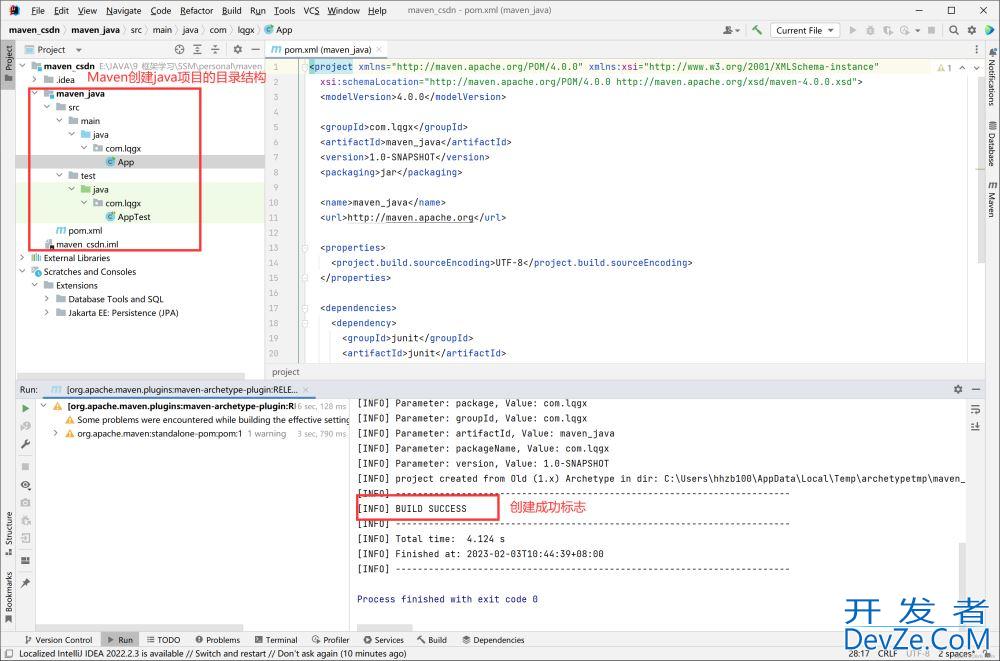Image resolution: width=1000 pixels, height=661 pixels.
Task: Click the pin icon in Run panel
Action: coord(26,583)
